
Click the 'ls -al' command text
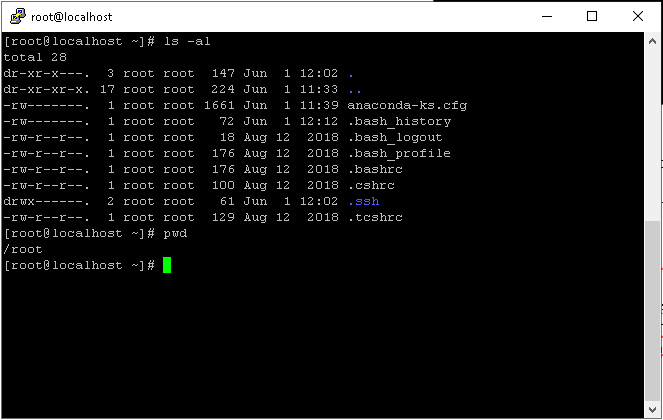coord(187,41)
